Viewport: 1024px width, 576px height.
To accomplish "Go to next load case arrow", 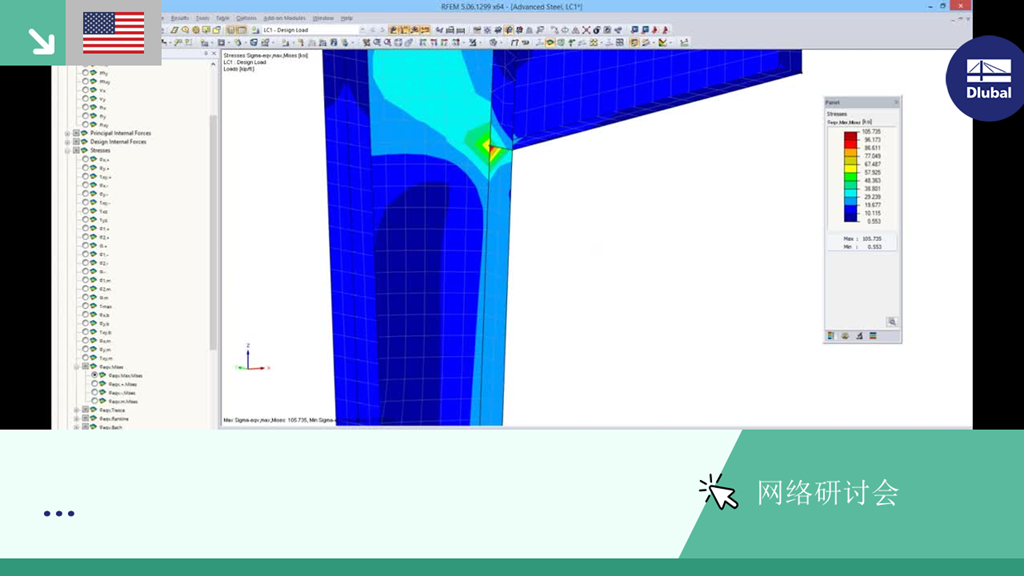I will tap(382, 30).
